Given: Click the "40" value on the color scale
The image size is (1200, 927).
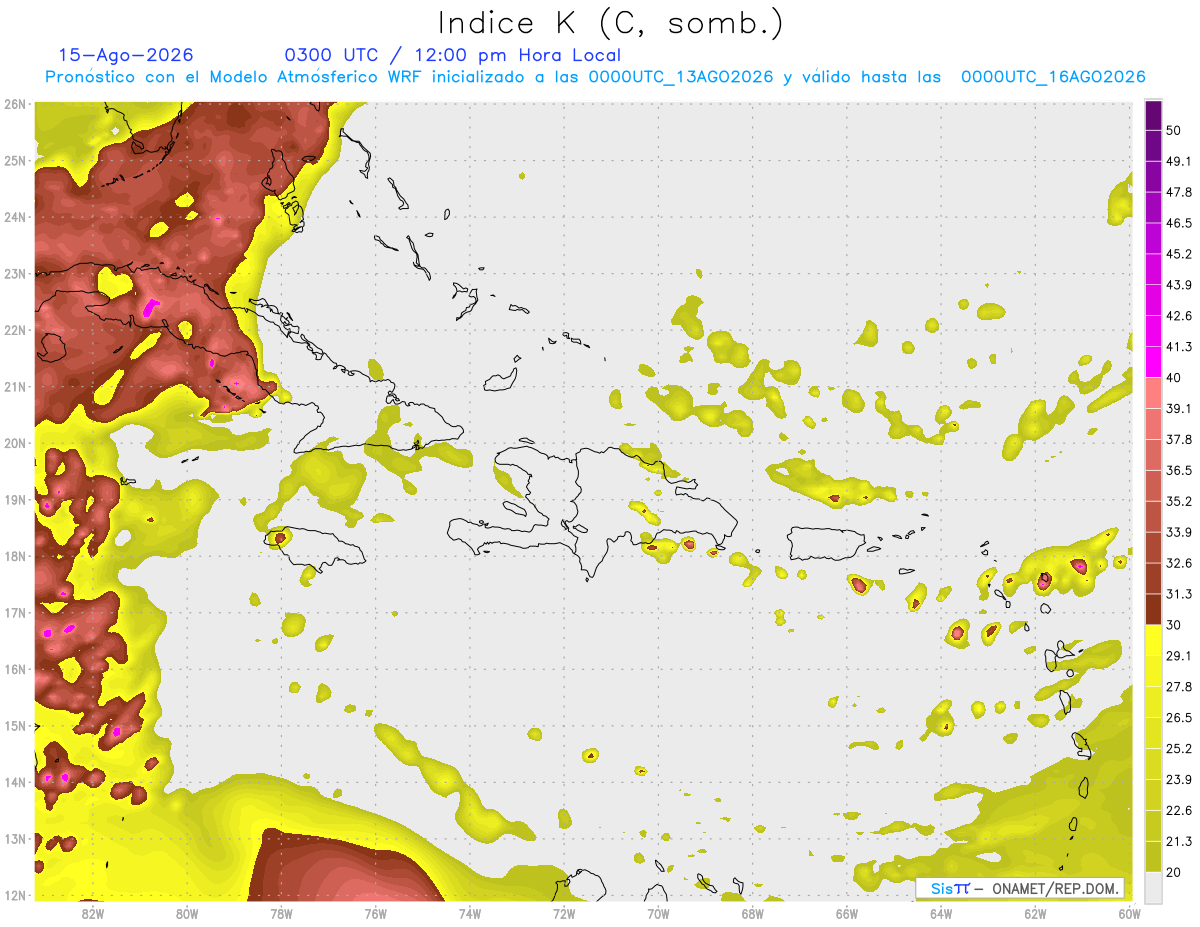Looking at the screenshot, I should (1173, 378).
